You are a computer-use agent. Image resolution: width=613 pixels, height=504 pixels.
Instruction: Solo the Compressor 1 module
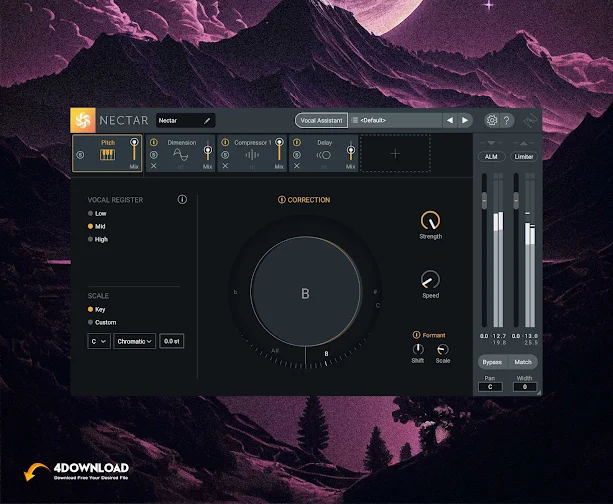225,155
